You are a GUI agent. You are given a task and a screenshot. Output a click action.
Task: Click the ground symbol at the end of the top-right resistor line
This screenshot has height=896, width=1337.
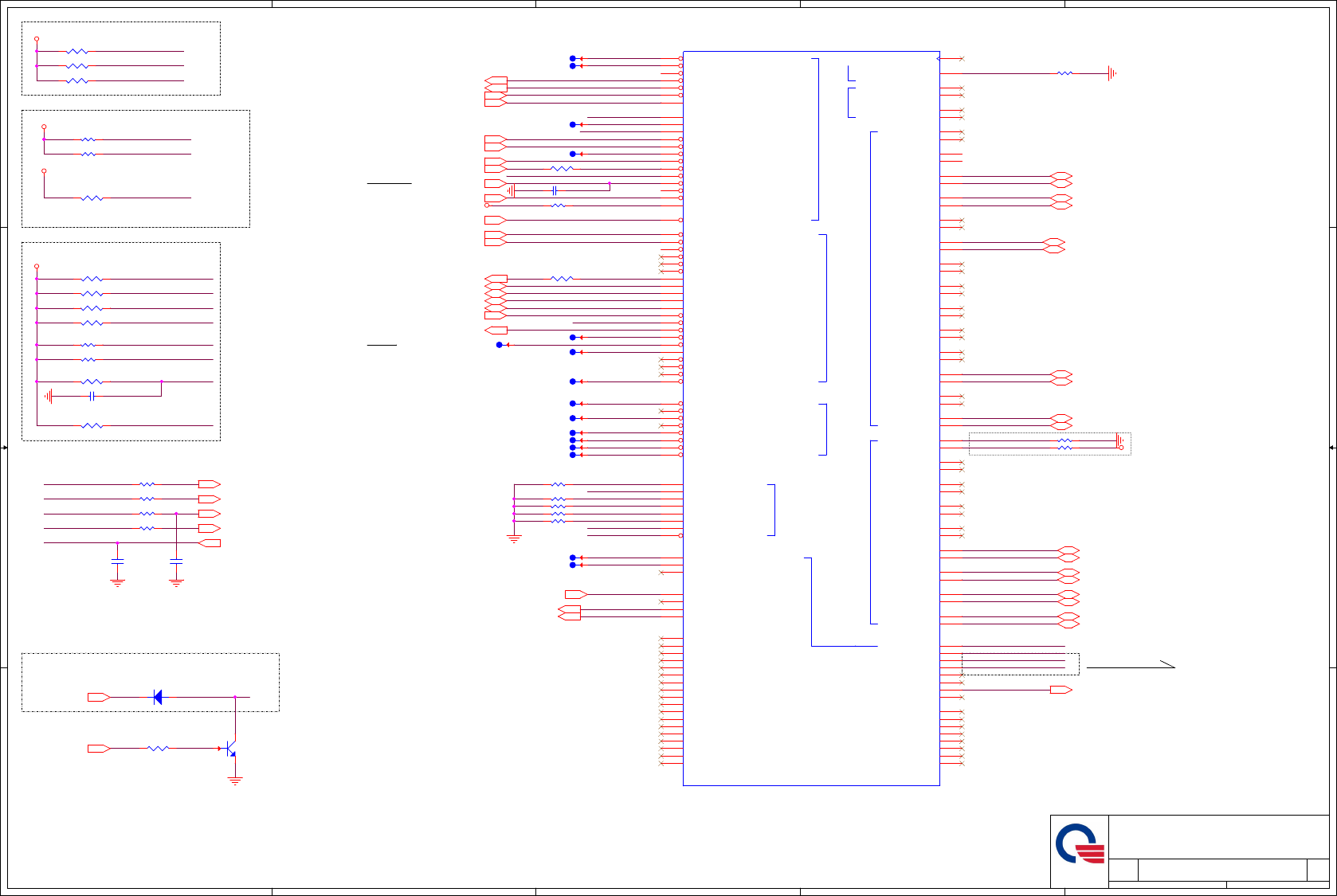coord(1112,73)
